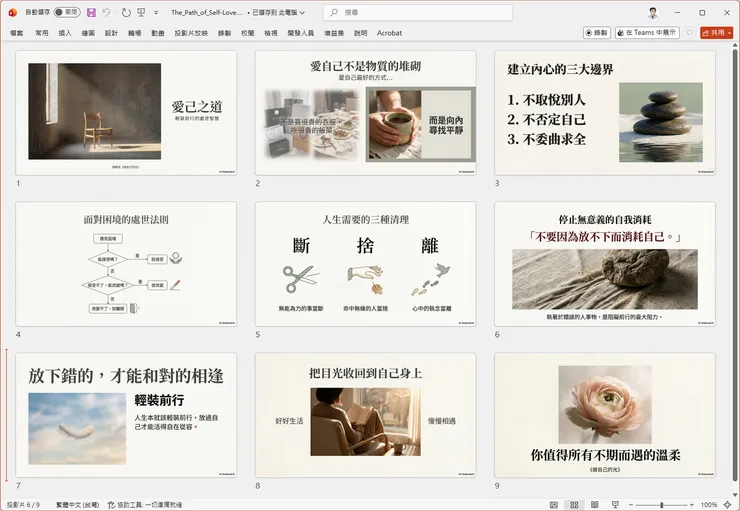This screenshot has width=740, height=511.
Task: Select slide 1 thumbnail 愛己之道
Action: [x=126, y=113]
